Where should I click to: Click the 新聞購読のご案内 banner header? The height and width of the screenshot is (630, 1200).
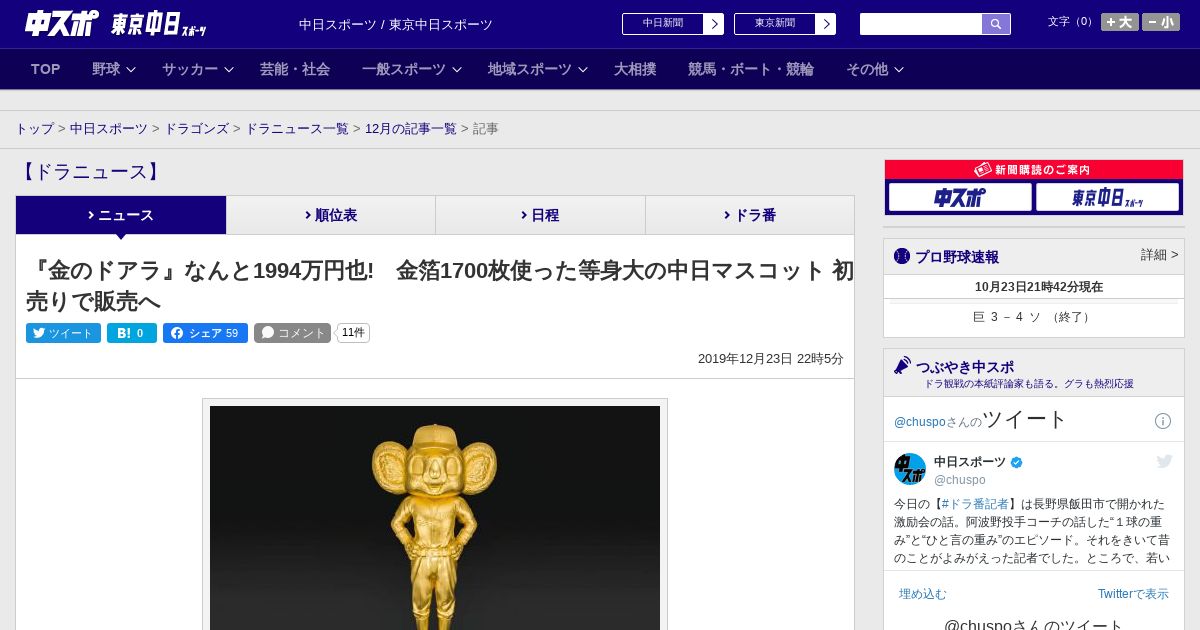pyautogui.click(x=1034, y=170)
